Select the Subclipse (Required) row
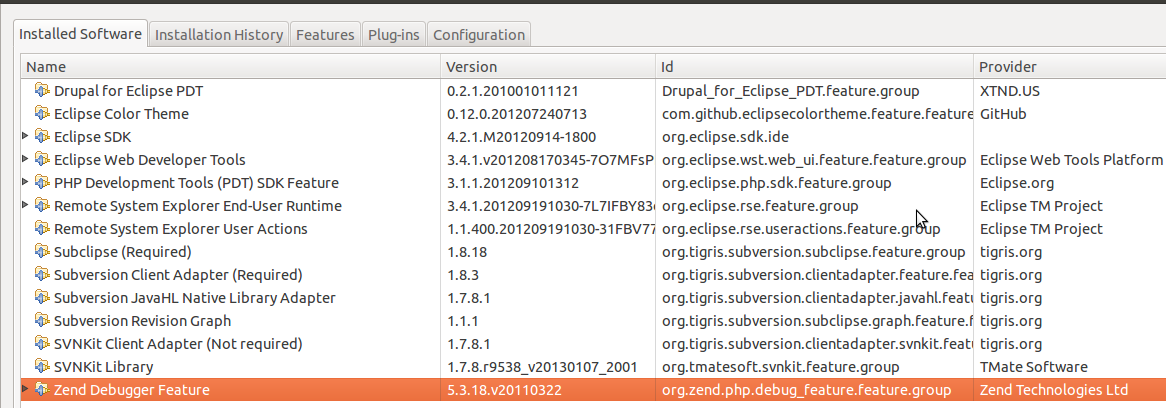1166x408 pixels. click(x=593, y=252)
